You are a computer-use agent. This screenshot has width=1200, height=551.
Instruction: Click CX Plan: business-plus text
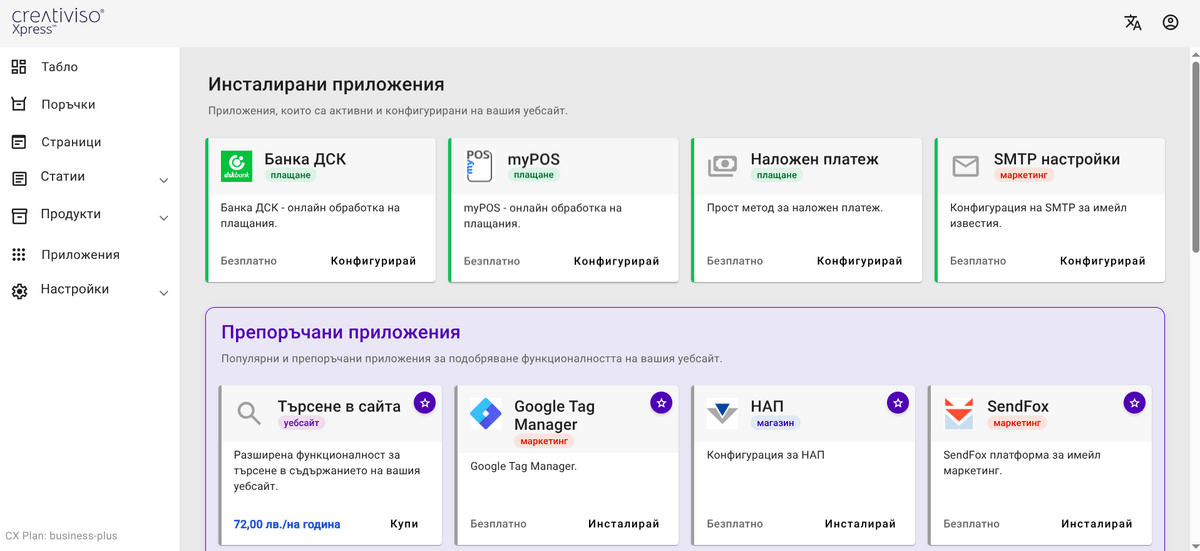(61, 536)
